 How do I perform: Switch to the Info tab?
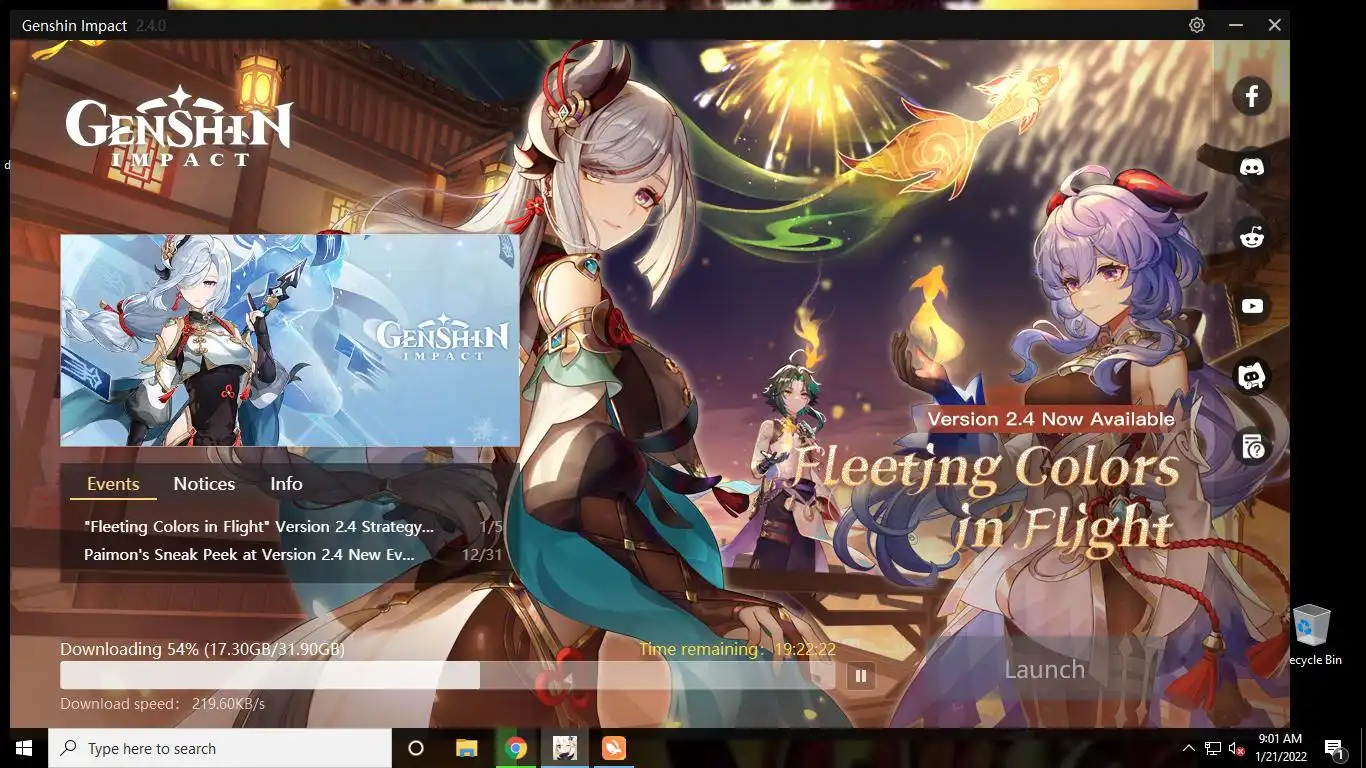pyautogui.click(x=286, y=484)
